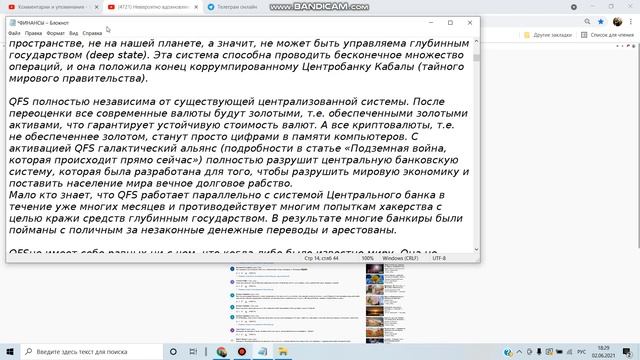This screenshot has width=640, height=360.
Task: Open Список для чтения reading list
Action: (607, 35)
